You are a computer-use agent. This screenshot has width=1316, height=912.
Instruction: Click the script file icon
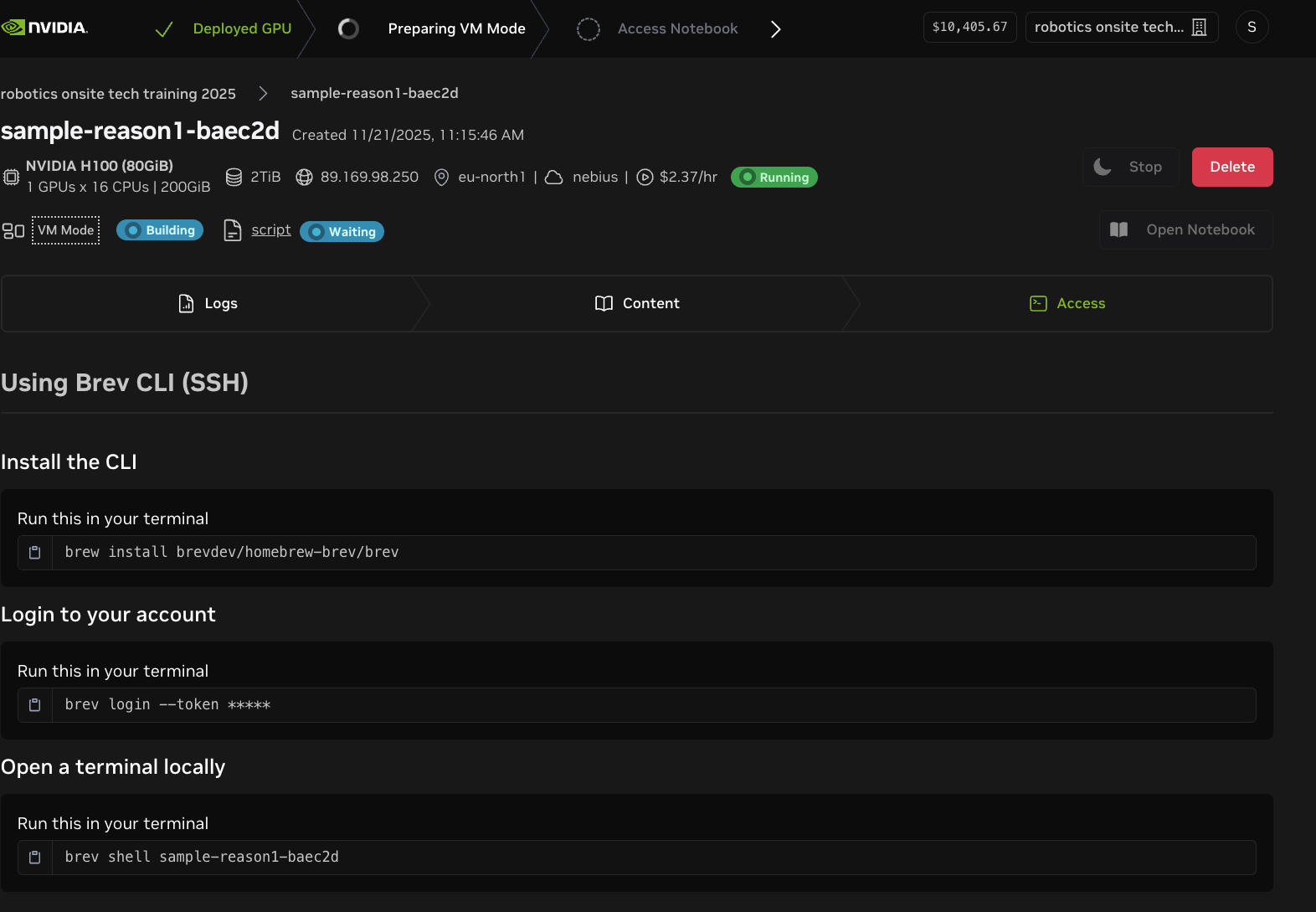pos(233,230)
